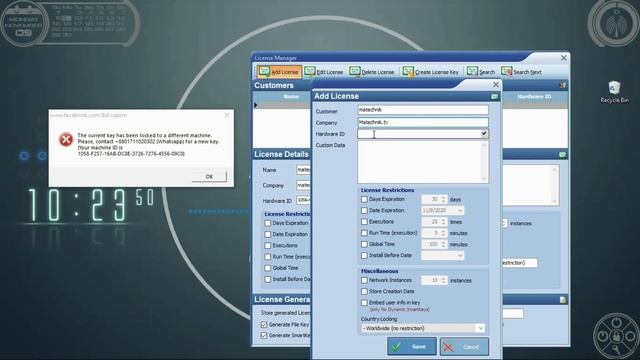Viewport: 640px width, 360px height.
Task: Click Cancel in the Add License dialog
Action: (464, 347)
